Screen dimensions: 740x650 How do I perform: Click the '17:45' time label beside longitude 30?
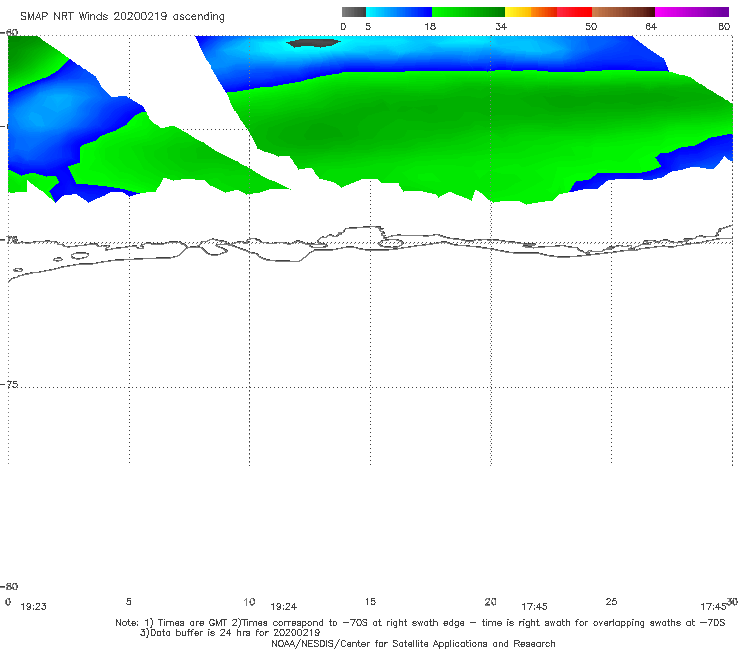tap(713, 607)
